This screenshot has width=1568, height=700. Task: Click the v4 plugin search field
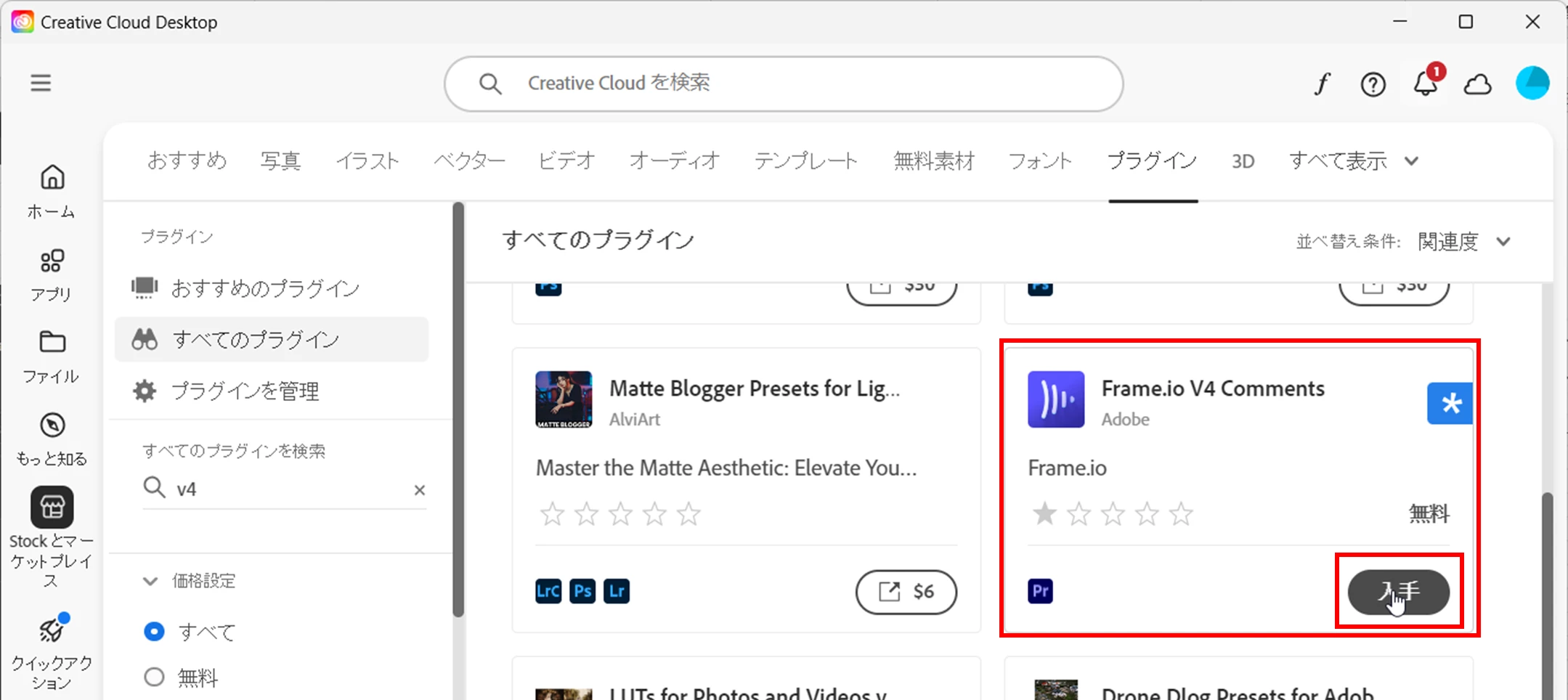tap(285, 489)
